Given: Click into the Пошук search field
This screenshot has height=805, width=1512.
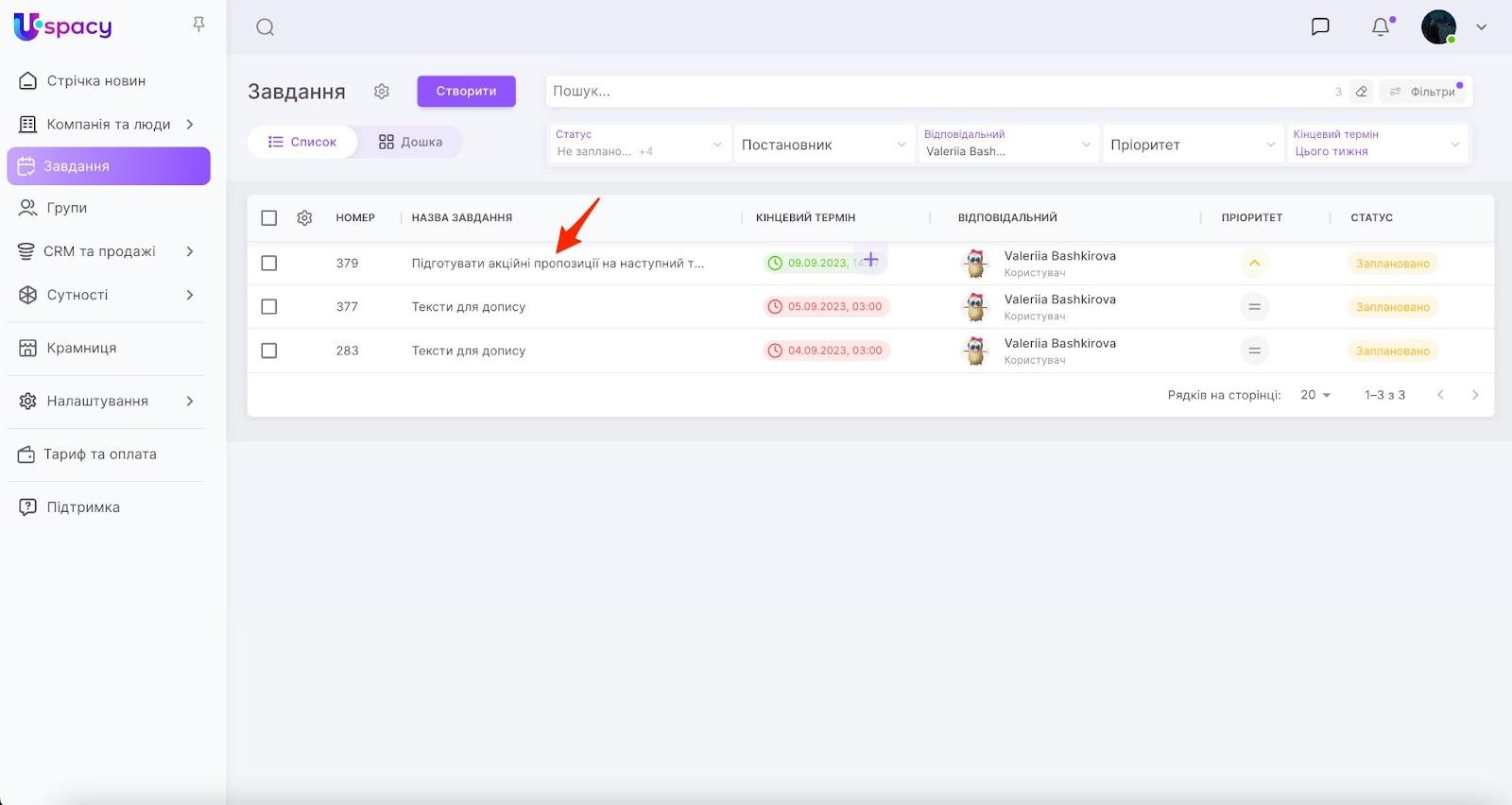Looking at the screenshot, I should pos(936,92).
